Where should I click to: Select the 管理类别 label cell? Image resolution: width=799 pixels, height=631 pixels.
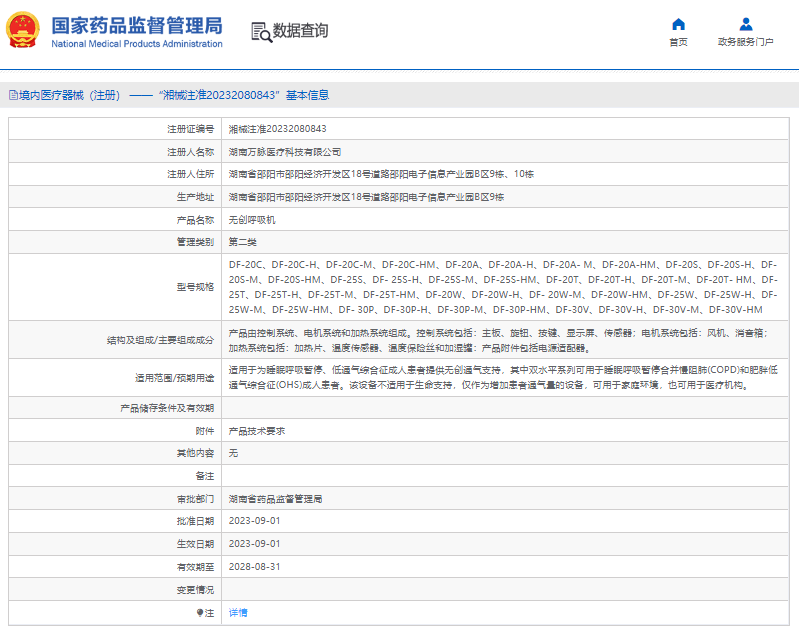115,242
